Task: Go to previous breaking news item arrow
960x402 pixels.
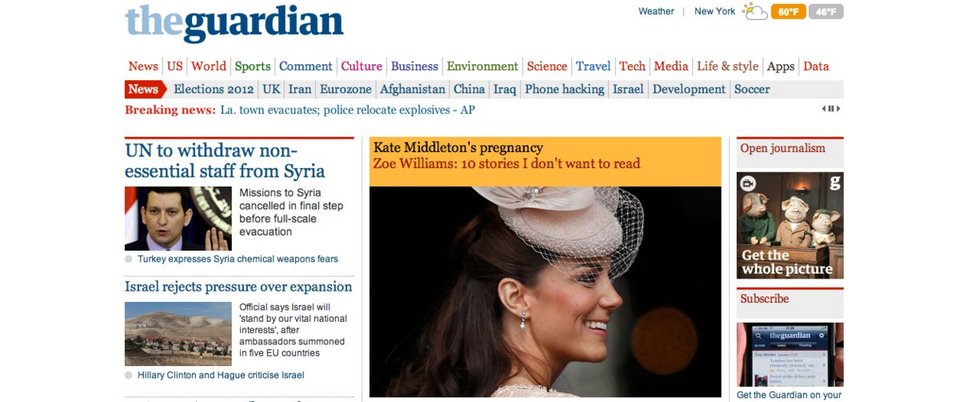Action: (x=824, y=109)
